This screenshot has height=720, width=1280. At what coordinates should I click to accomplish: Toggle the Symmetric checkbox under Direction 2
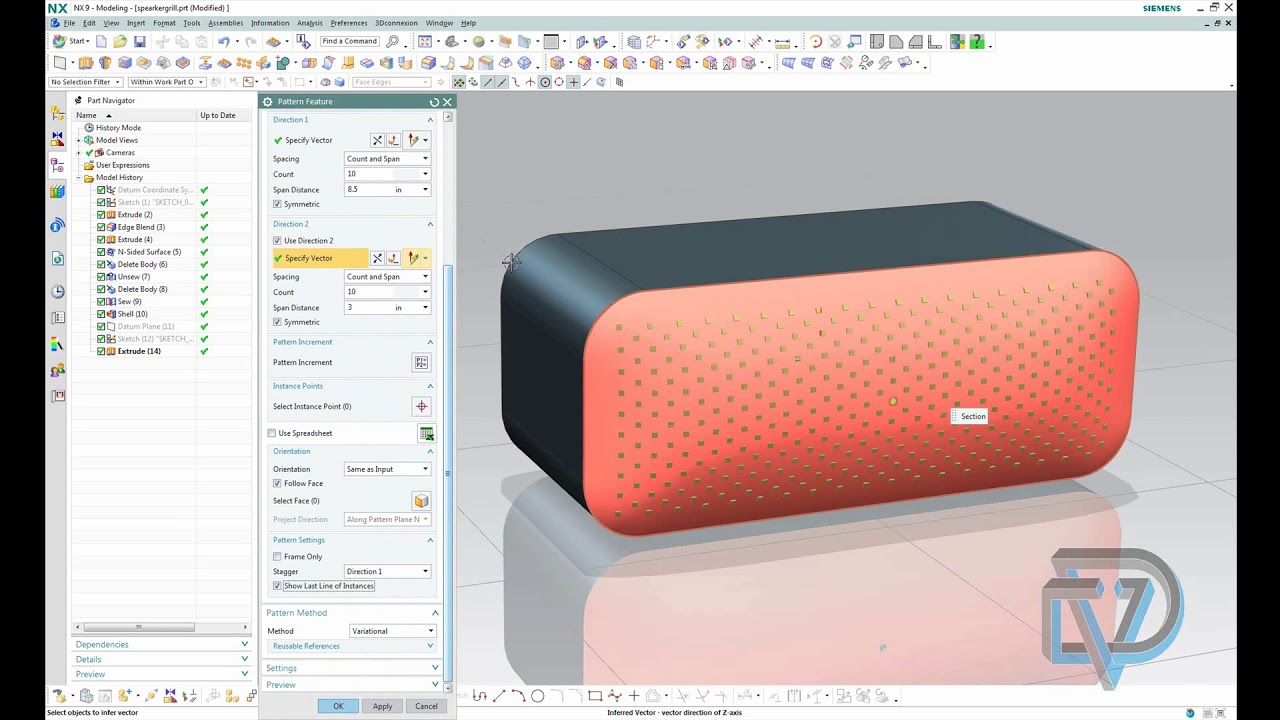point(277,322)
